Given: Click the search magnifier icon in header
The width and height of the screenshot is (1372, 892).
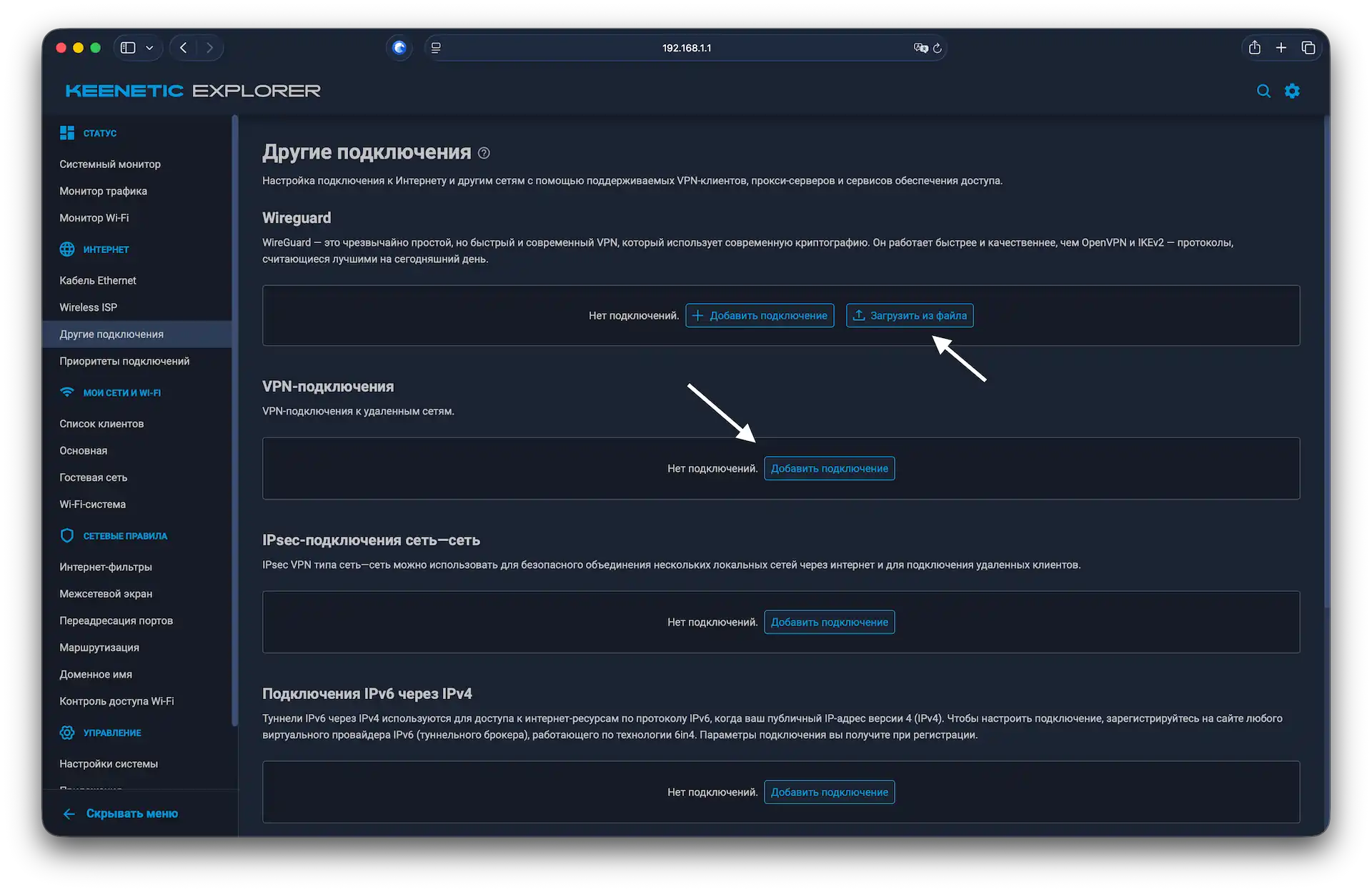Looking at the screenshot, I should point(1263,91).
